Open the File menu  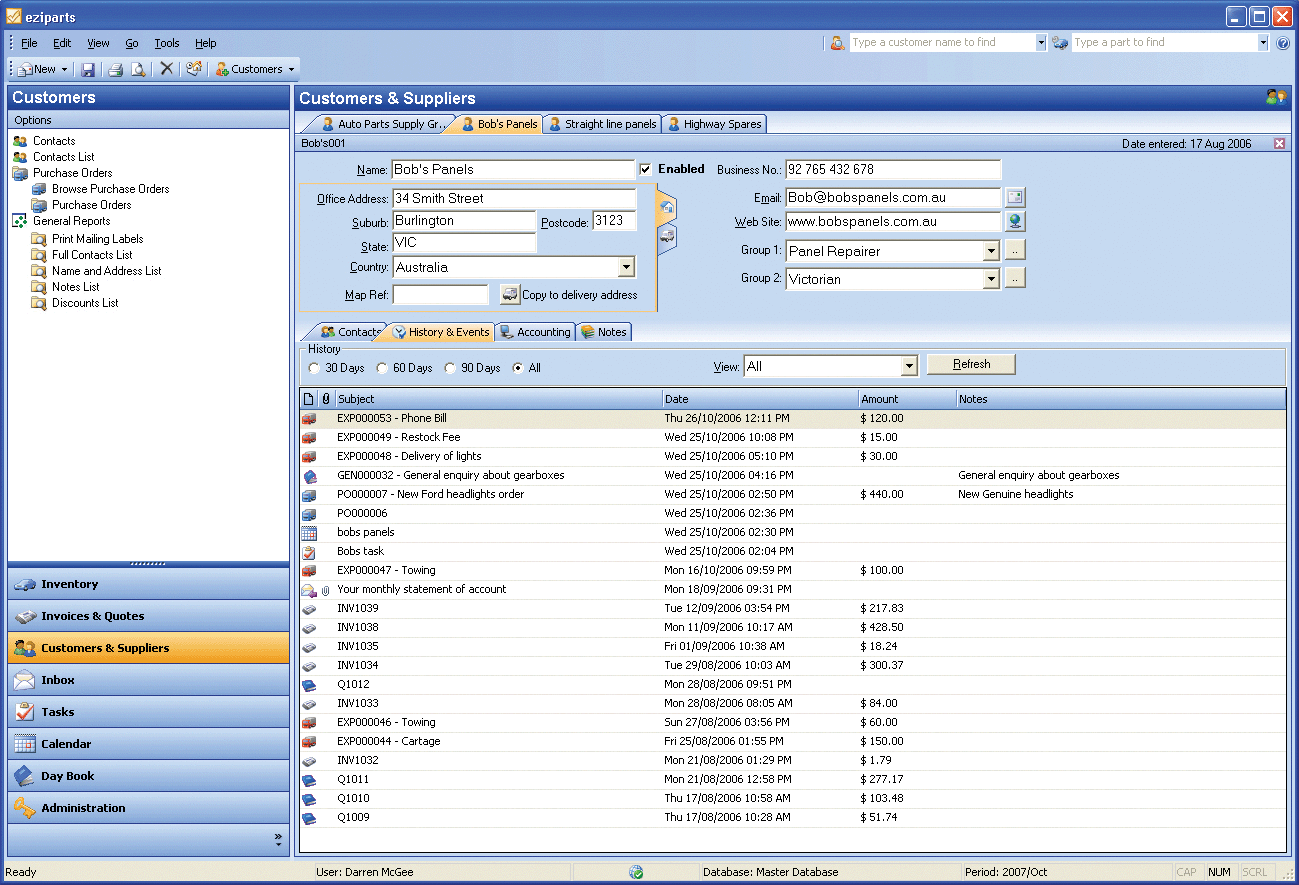pos(29,43)
